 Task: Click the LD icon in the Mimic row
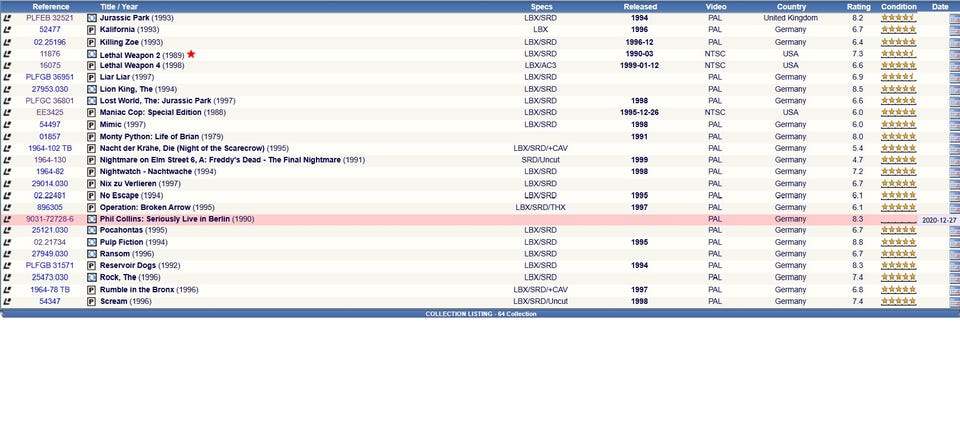pos(7,125)
